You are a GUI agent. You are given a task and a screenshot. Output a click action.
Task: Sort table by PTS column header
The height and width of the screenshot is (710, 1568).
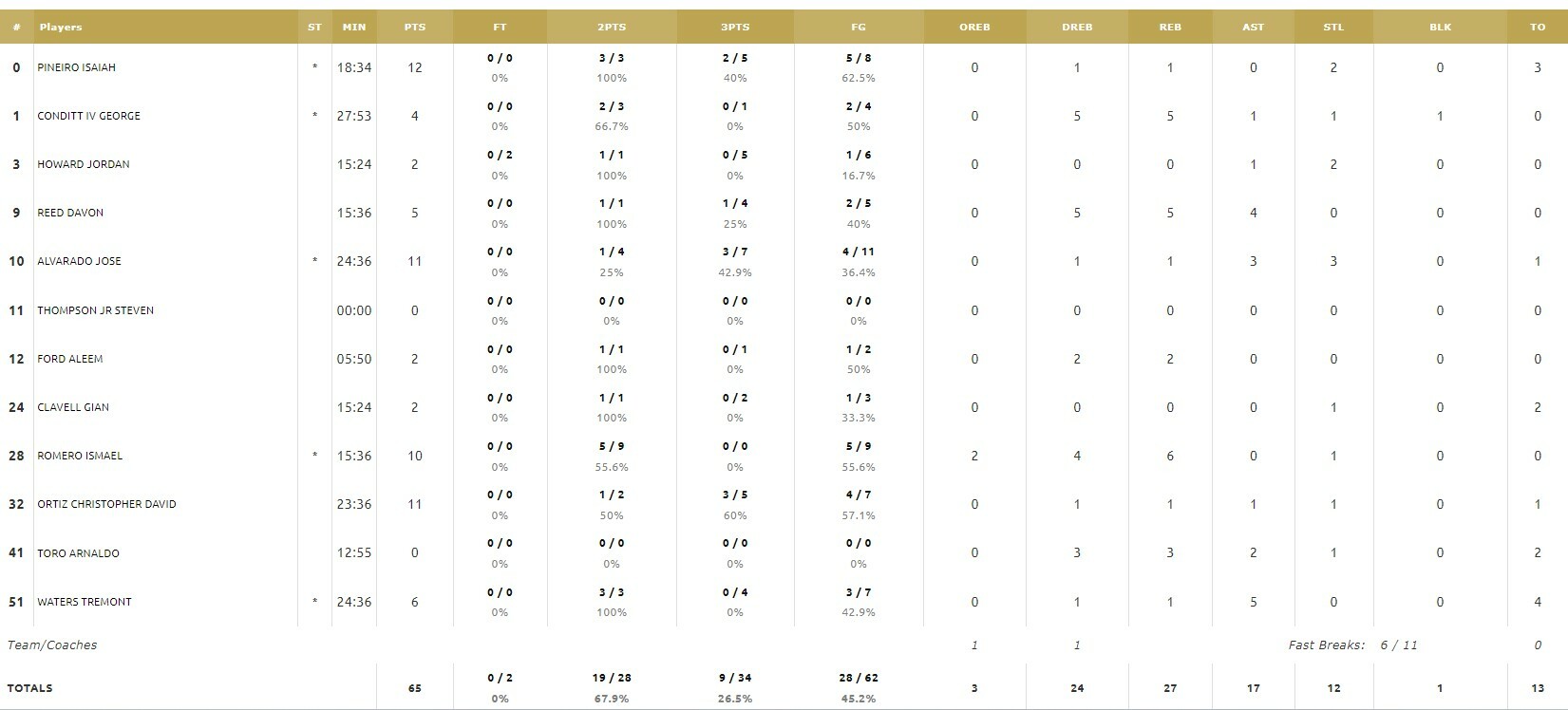[414, 27]
